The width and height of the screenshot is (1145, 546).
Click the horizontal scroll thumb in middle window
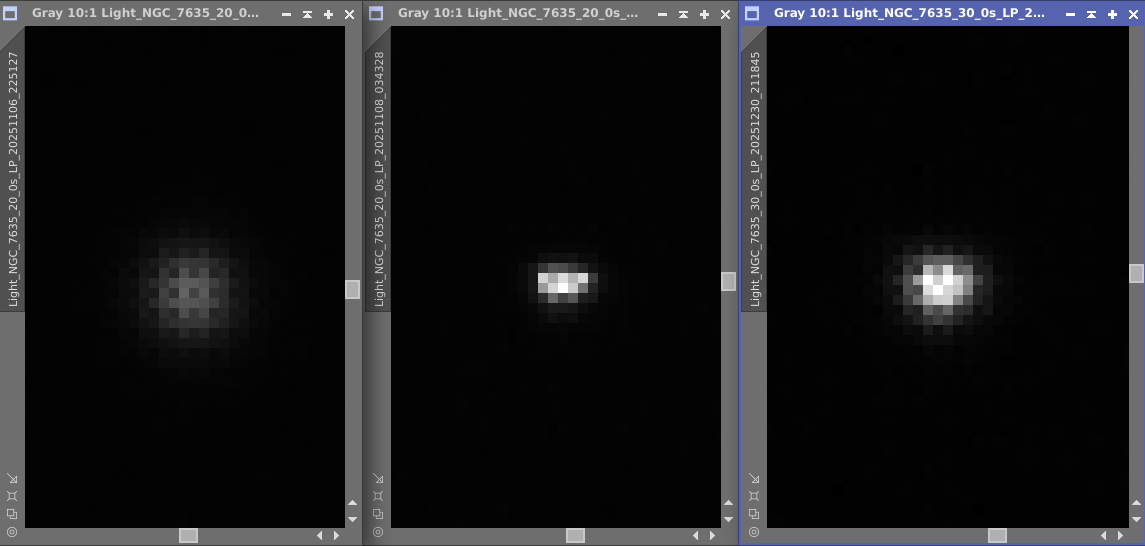[x=575, y=536]
